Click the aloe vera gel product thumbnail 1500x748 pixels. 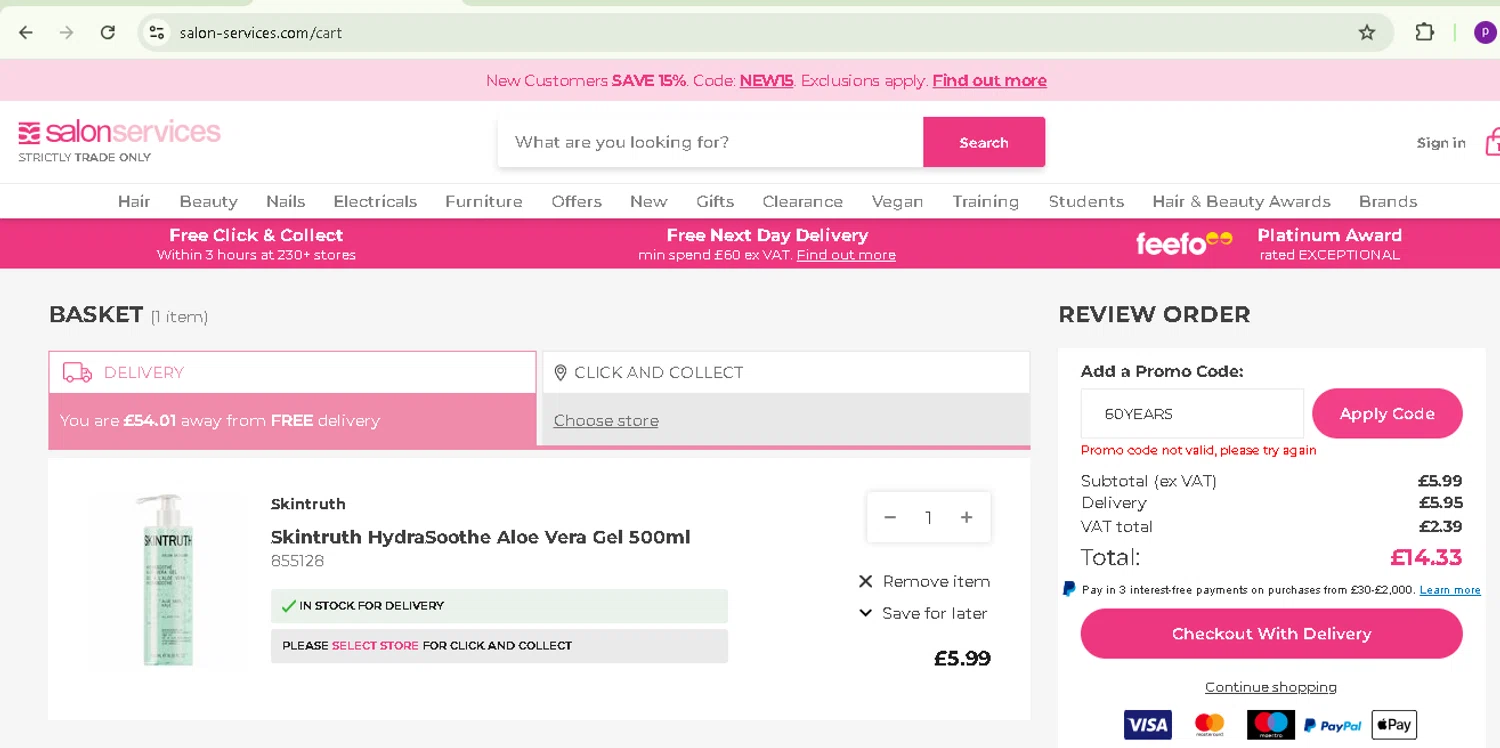click(x=167, y=580)
